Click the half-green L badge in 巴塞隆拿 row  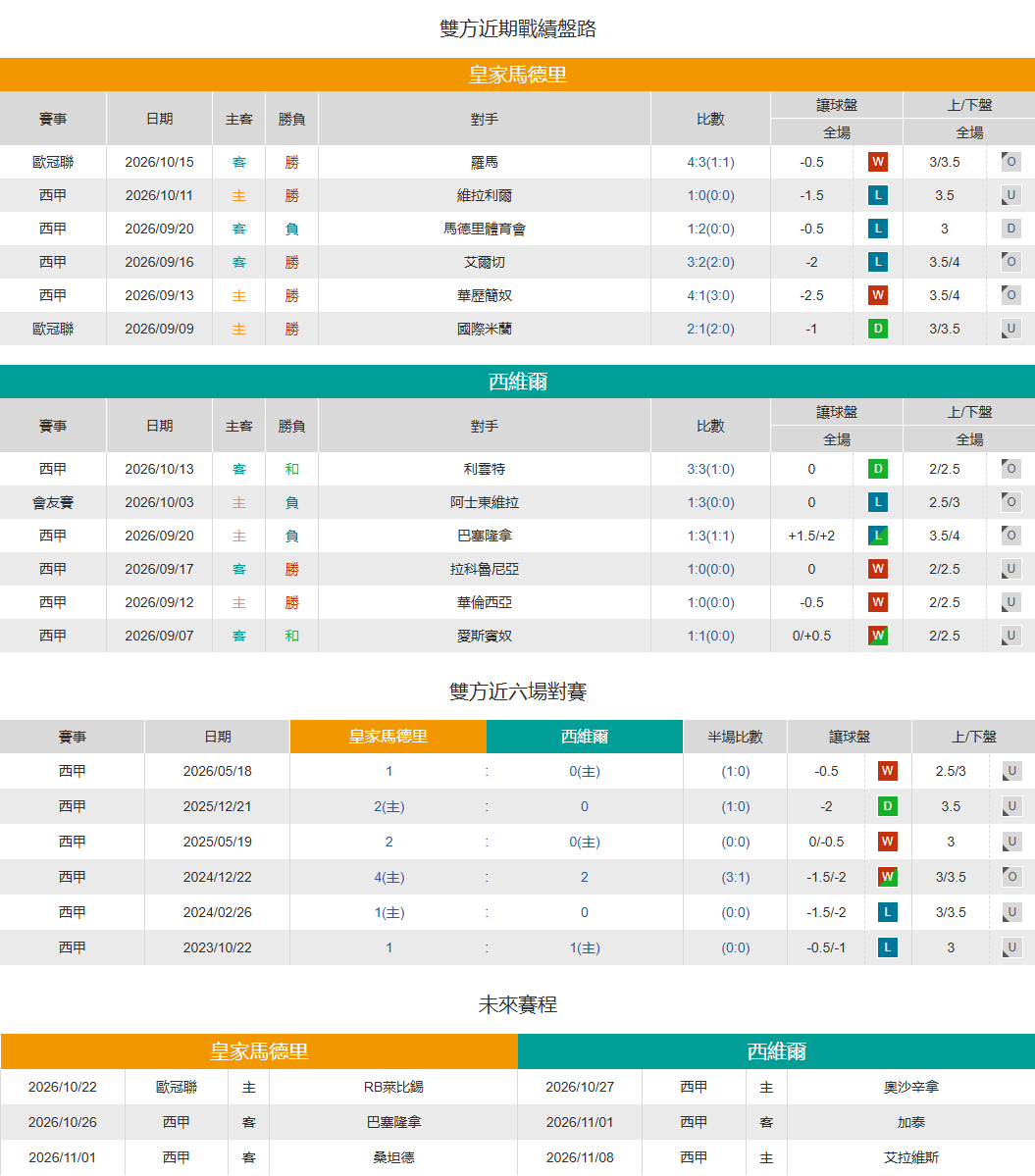click(877, 536)
